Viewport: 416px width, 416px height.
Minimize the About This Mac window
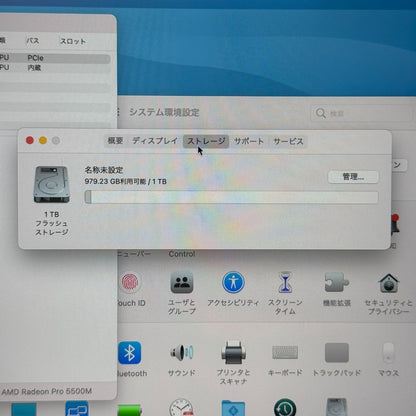point(43,140)
